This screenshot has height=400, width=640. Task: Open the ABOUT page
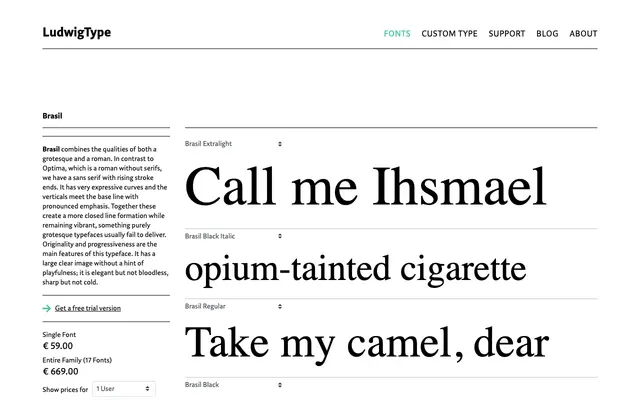583,33
